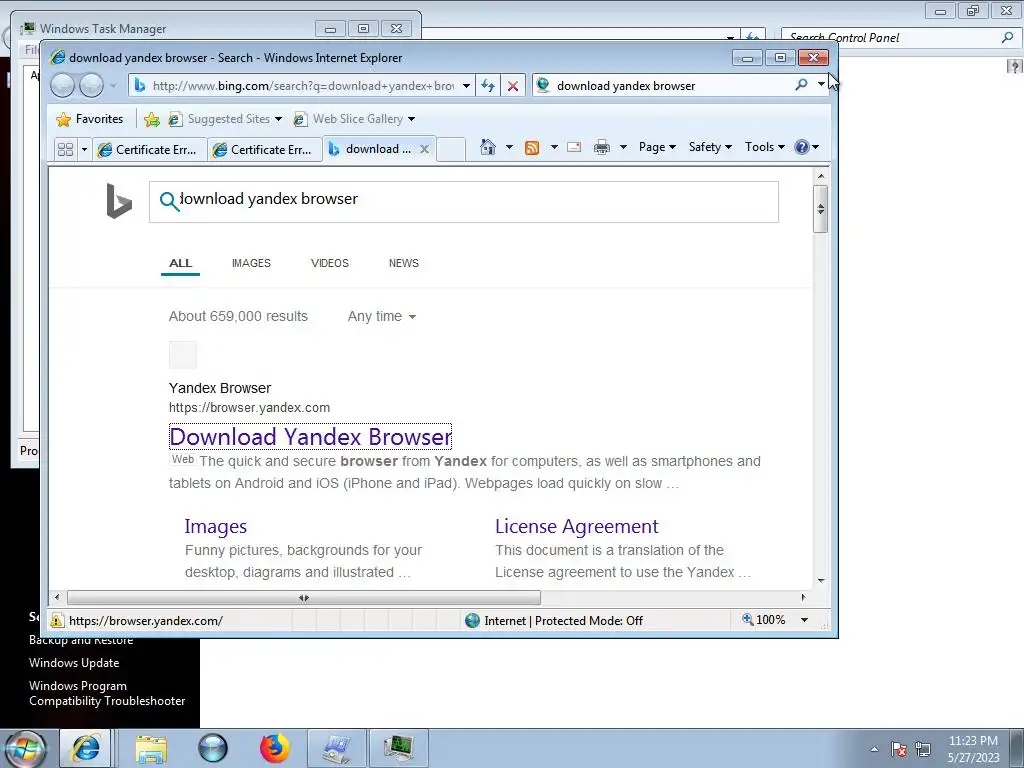Open search provider options dropdown arrow
This screenshot has width=1024, height=768.
(821, 85)
